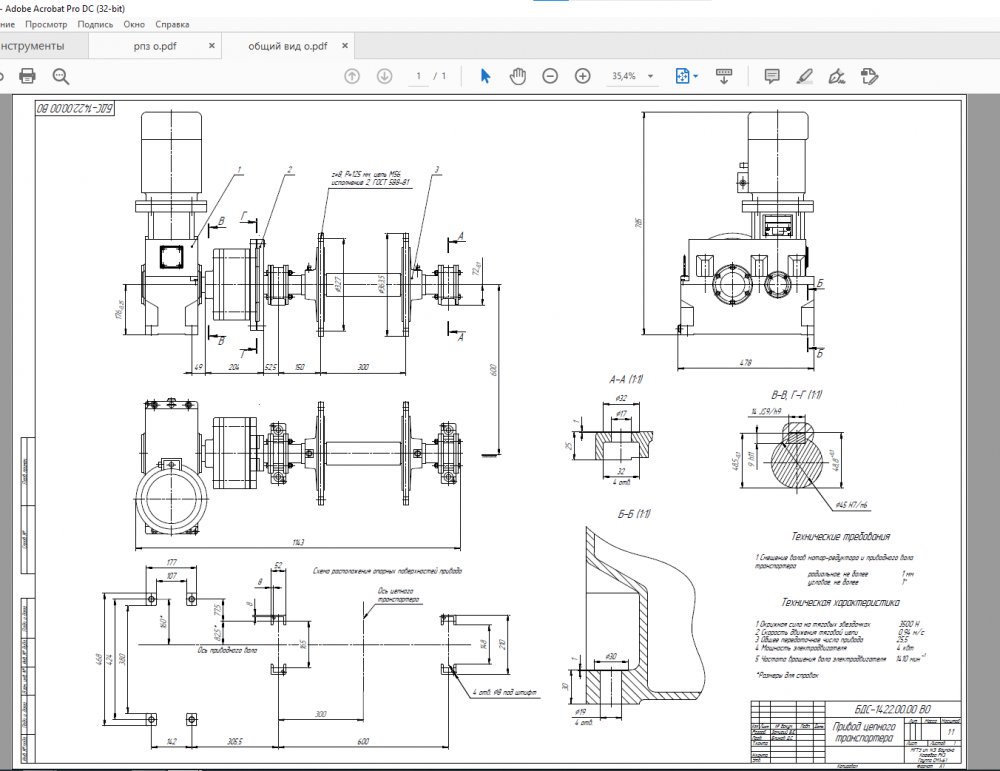1000x771 pixels.
Task: Open the Sign document pen tool
Action: (838, 76)
